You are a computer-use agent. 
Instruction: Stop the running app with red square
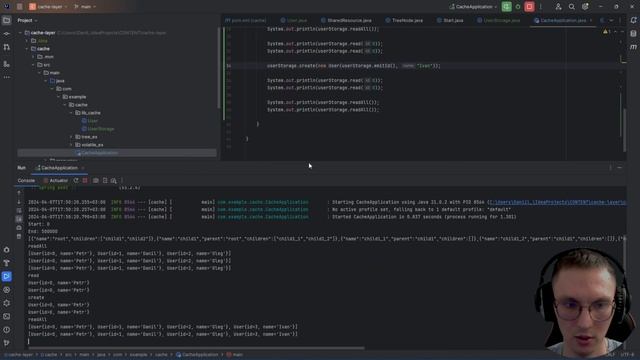pos(529,7)
